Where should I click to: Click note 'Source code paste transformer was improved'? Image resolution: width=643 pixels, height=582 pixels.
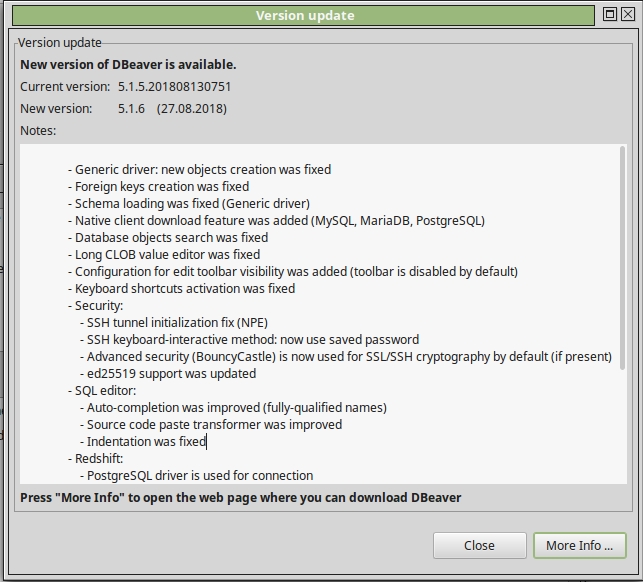tap(211, 425)
